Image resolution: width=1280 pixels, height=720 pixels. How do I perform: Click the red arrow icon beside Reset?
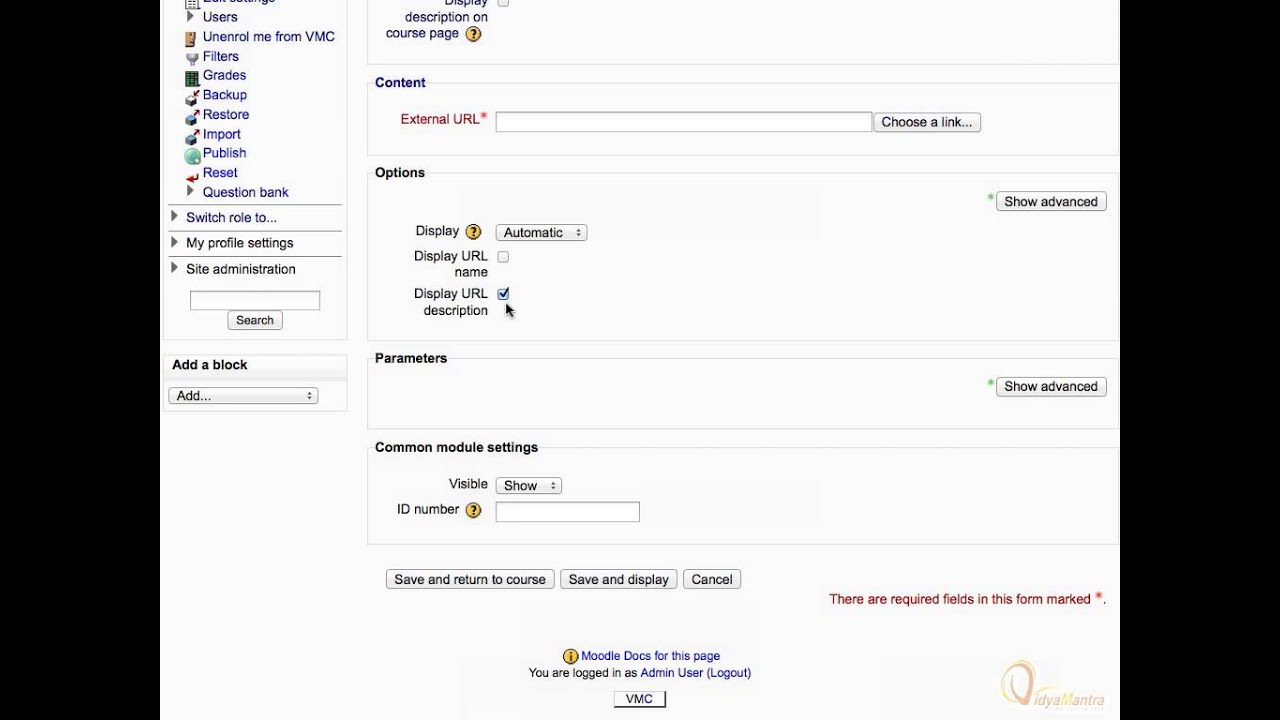click(192, 175)
